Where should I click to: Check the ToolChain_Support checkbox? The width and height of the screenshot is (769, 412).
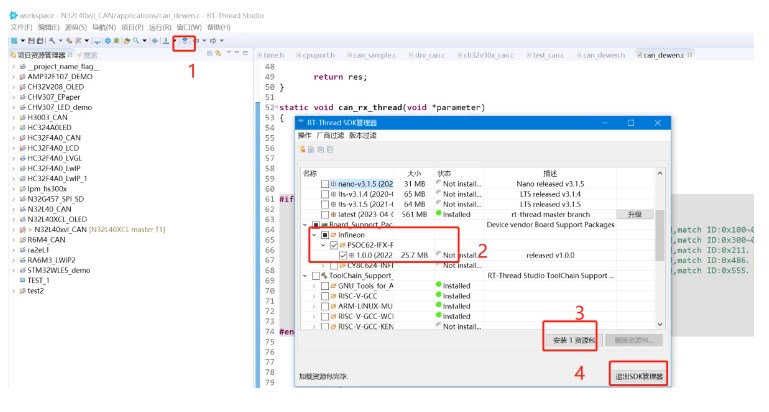pyautogui.click(x=316, y=276)
